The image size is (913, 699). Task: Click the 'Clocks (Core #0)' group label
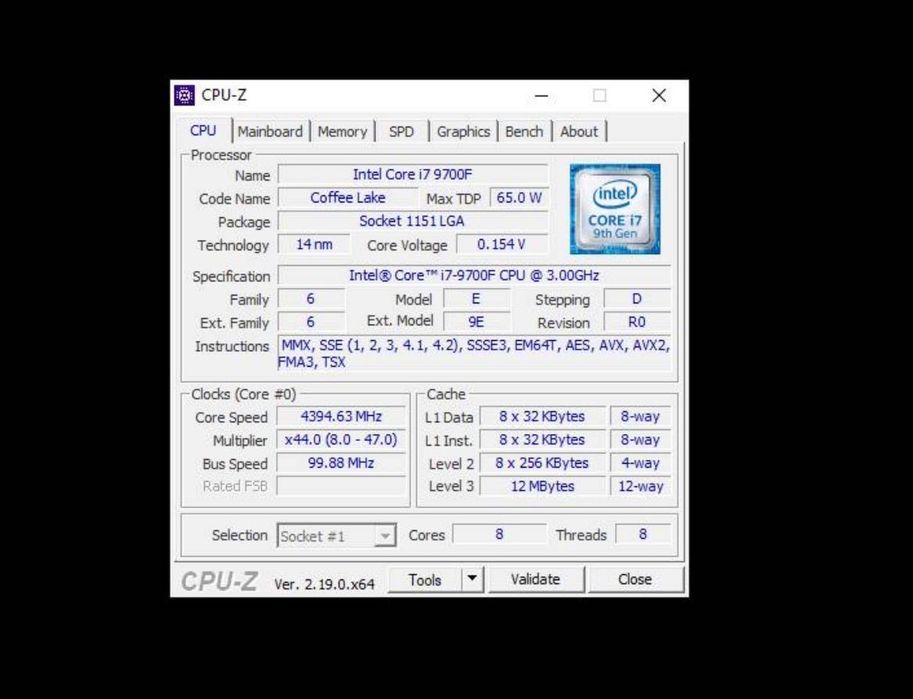coord(243,394)
